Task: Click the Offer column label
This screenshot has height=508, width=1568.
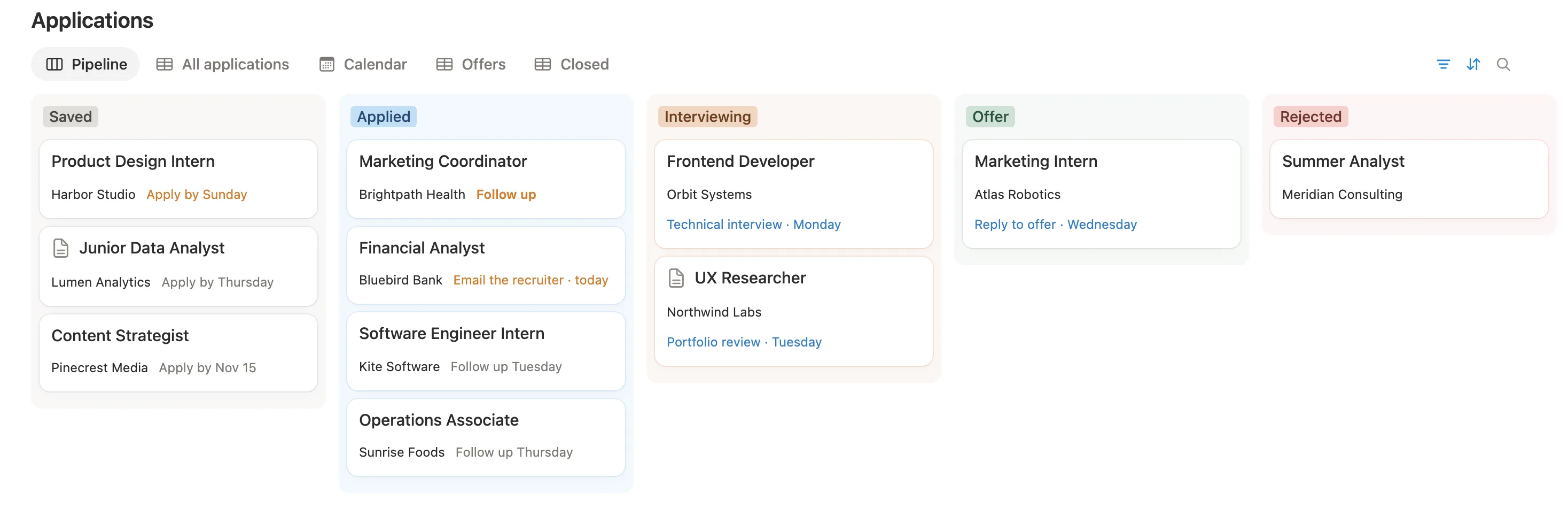Action: coord(990,117)
